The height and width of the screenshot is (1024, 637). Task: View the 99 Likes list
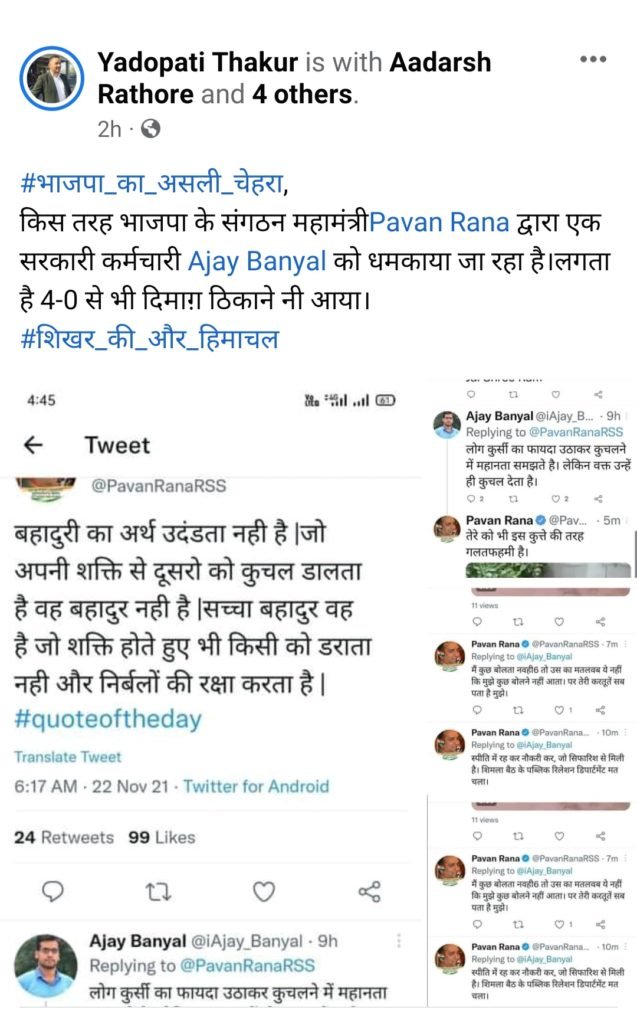pyautogui.click(x=161, y=837)
